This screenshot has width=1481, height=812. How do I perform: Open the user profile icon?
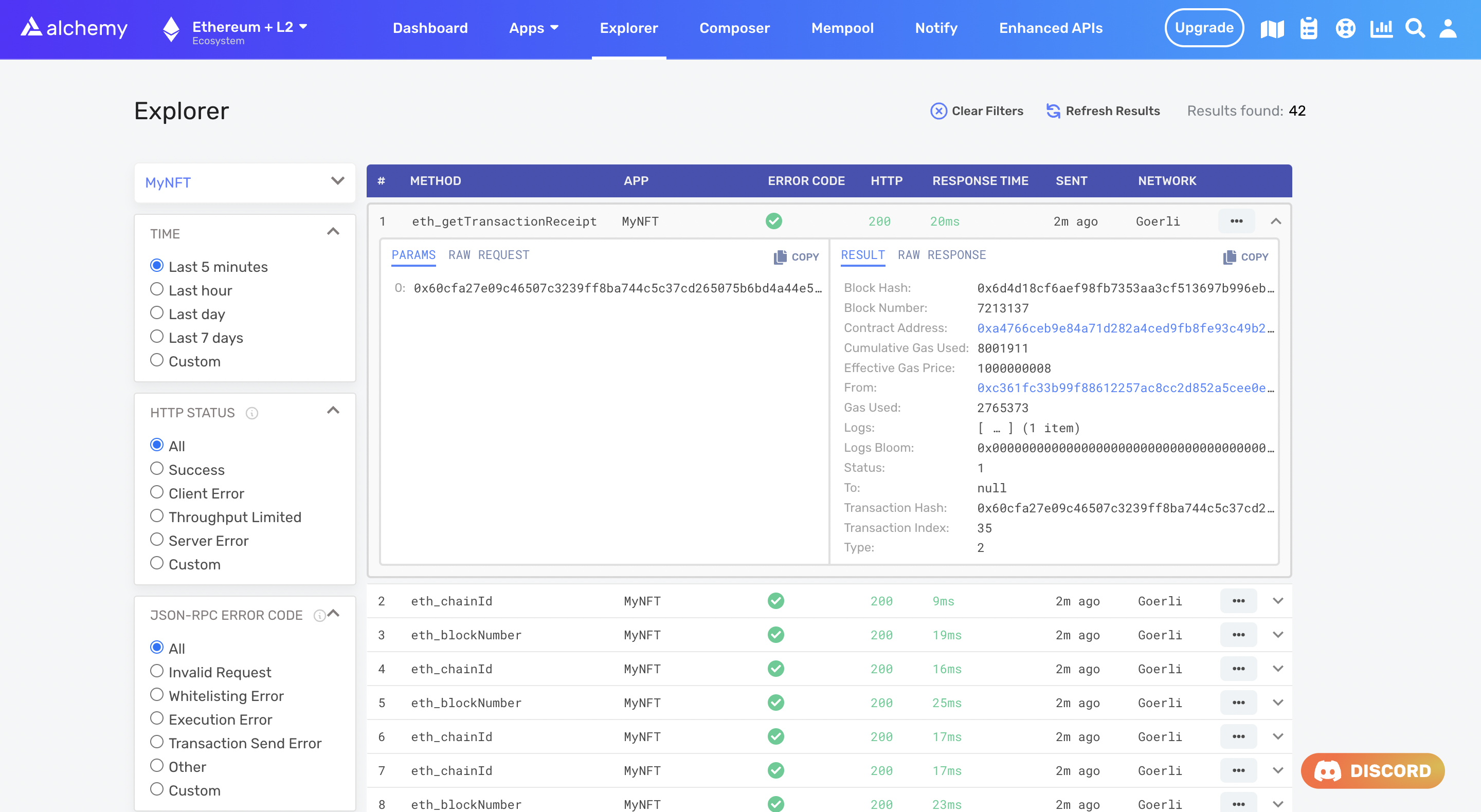[1448, 28]
